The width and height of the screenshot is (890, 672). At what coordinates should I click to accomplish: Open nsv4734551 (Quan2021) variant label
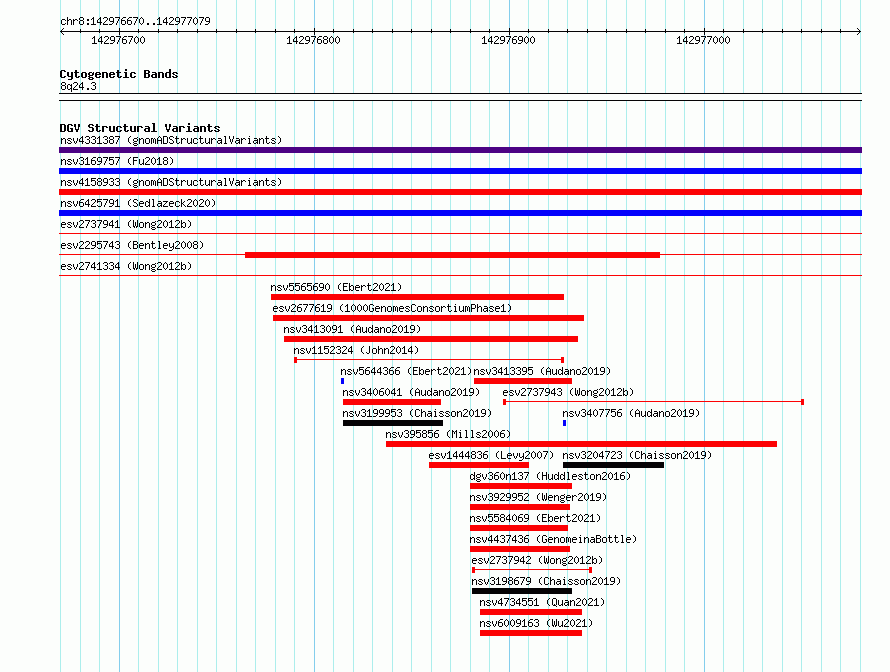(542, 602)
